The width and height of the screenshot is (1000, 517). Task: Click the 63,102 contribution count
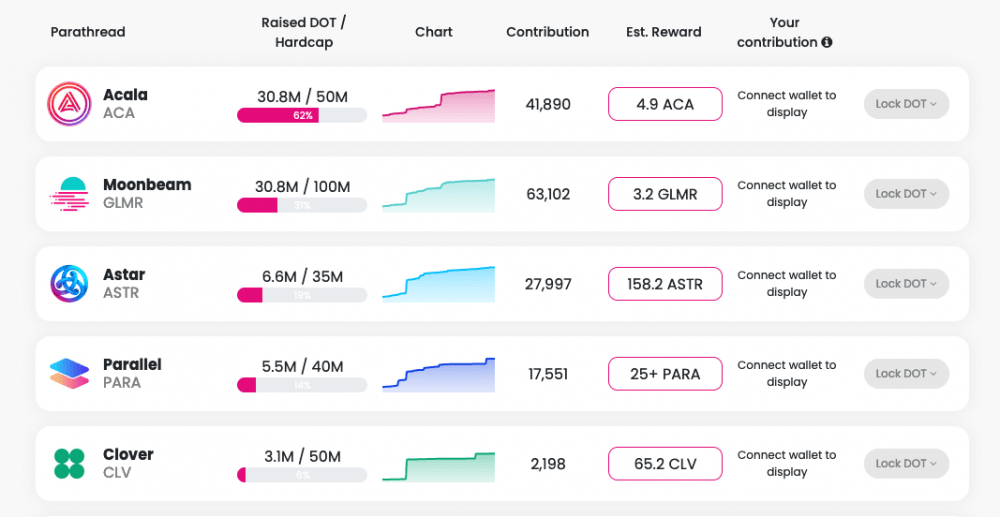[x=548, y=194]
